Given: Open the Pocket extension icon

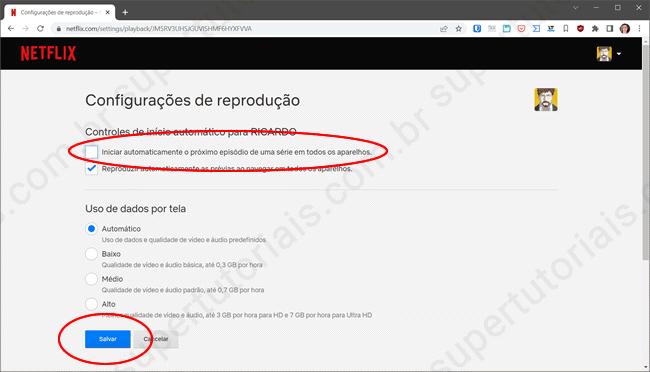Looking at the screenshot, I should (x=521, y=29).
